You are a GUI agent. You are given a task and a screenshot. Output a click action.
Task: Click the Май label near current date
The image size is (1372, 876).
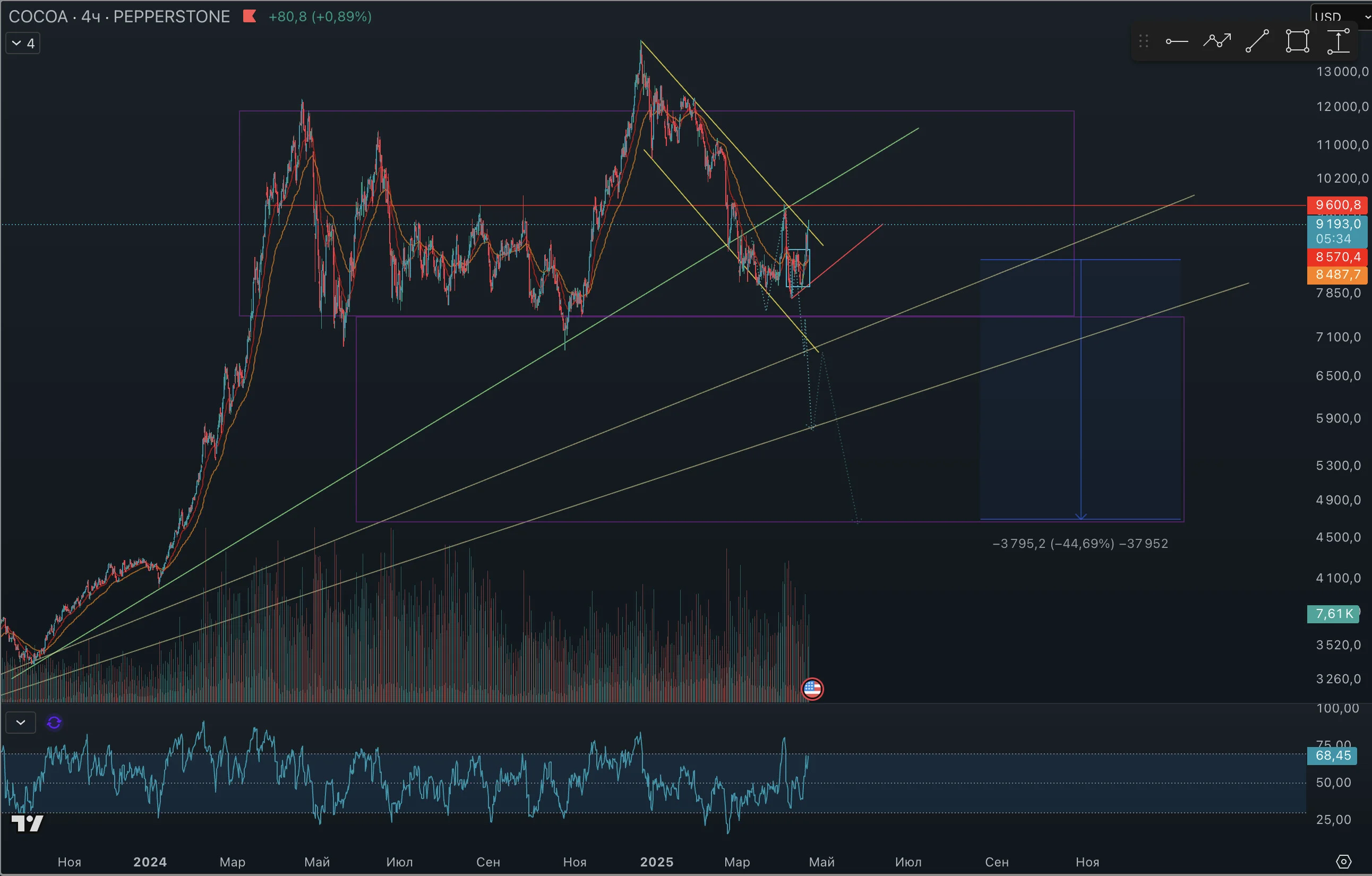821,861
